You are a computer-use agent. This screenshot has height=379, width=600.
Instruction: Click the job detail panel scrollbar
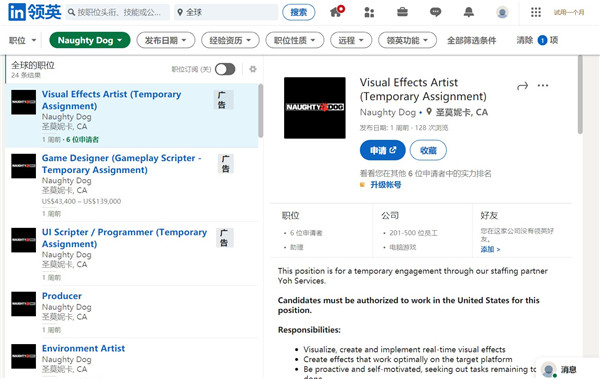(580, 95)
